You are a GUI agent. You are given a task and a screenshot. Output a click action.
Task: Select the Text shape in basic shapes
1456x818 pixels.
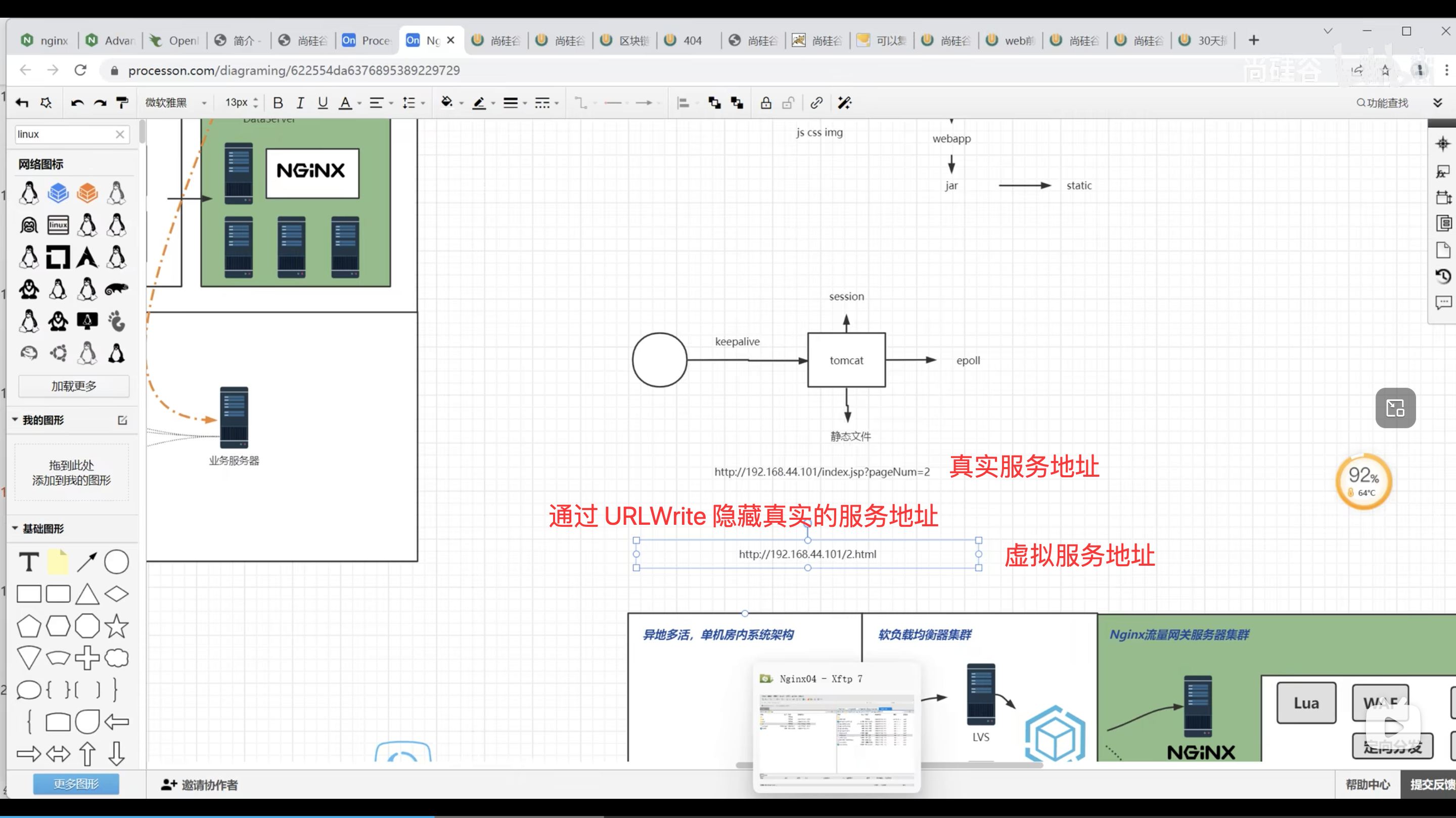(x=29, y=562)
